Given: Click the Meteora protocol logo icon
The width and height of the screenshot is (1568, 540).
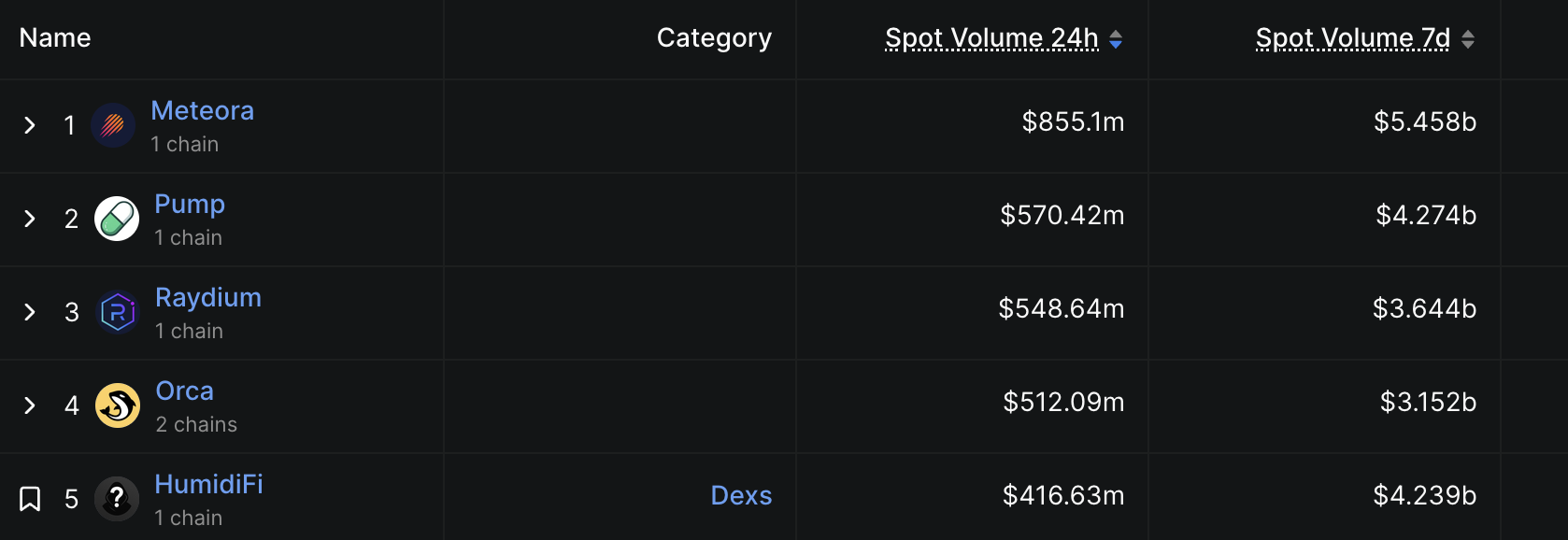Looking at the screenshot, I should (113, 125).
